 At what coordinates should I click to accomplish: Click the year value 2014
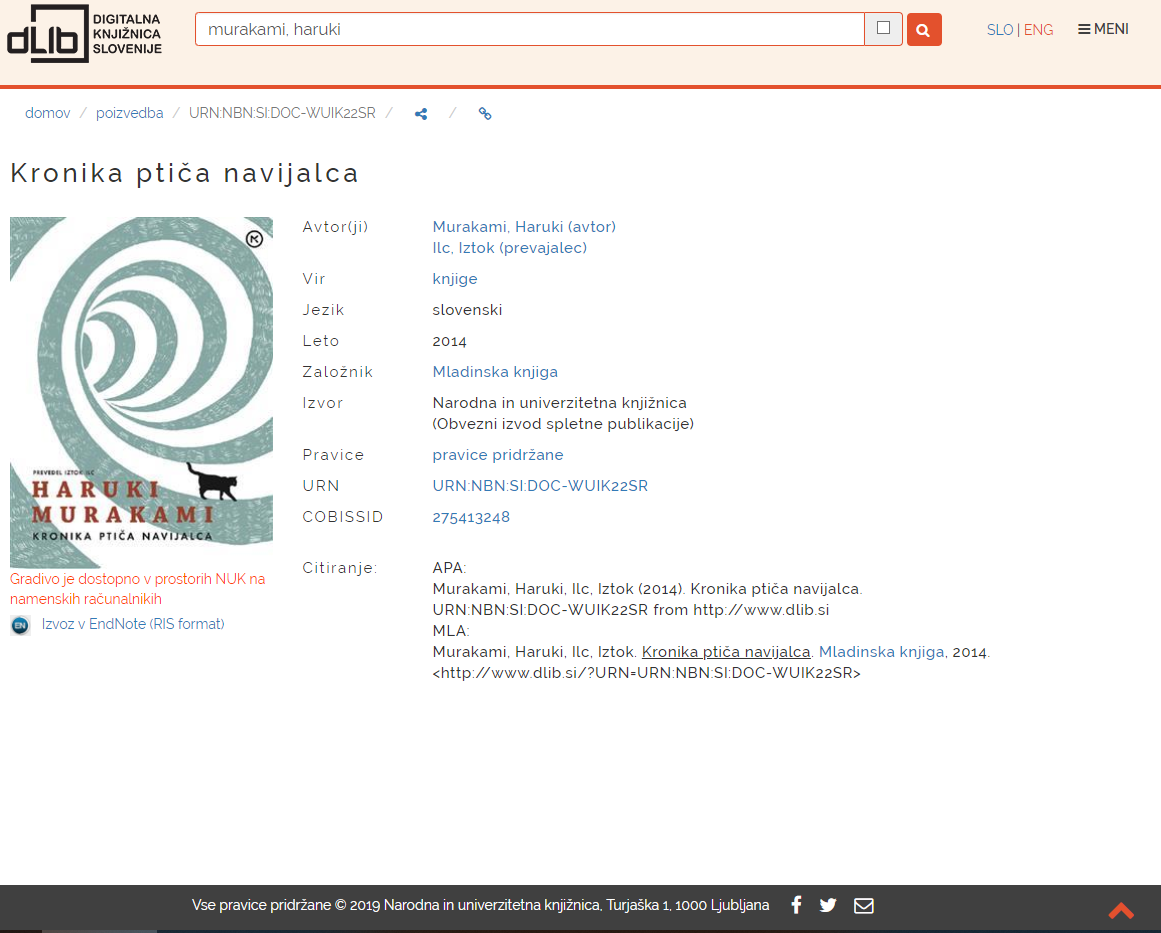[x=449, y=341]
